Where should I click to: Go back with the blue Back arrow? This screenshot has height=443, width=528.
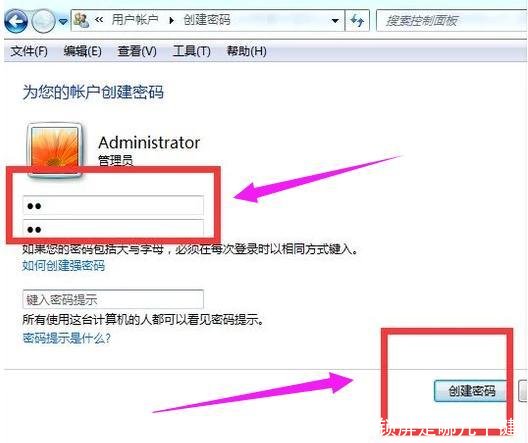[x=15, y=21]
